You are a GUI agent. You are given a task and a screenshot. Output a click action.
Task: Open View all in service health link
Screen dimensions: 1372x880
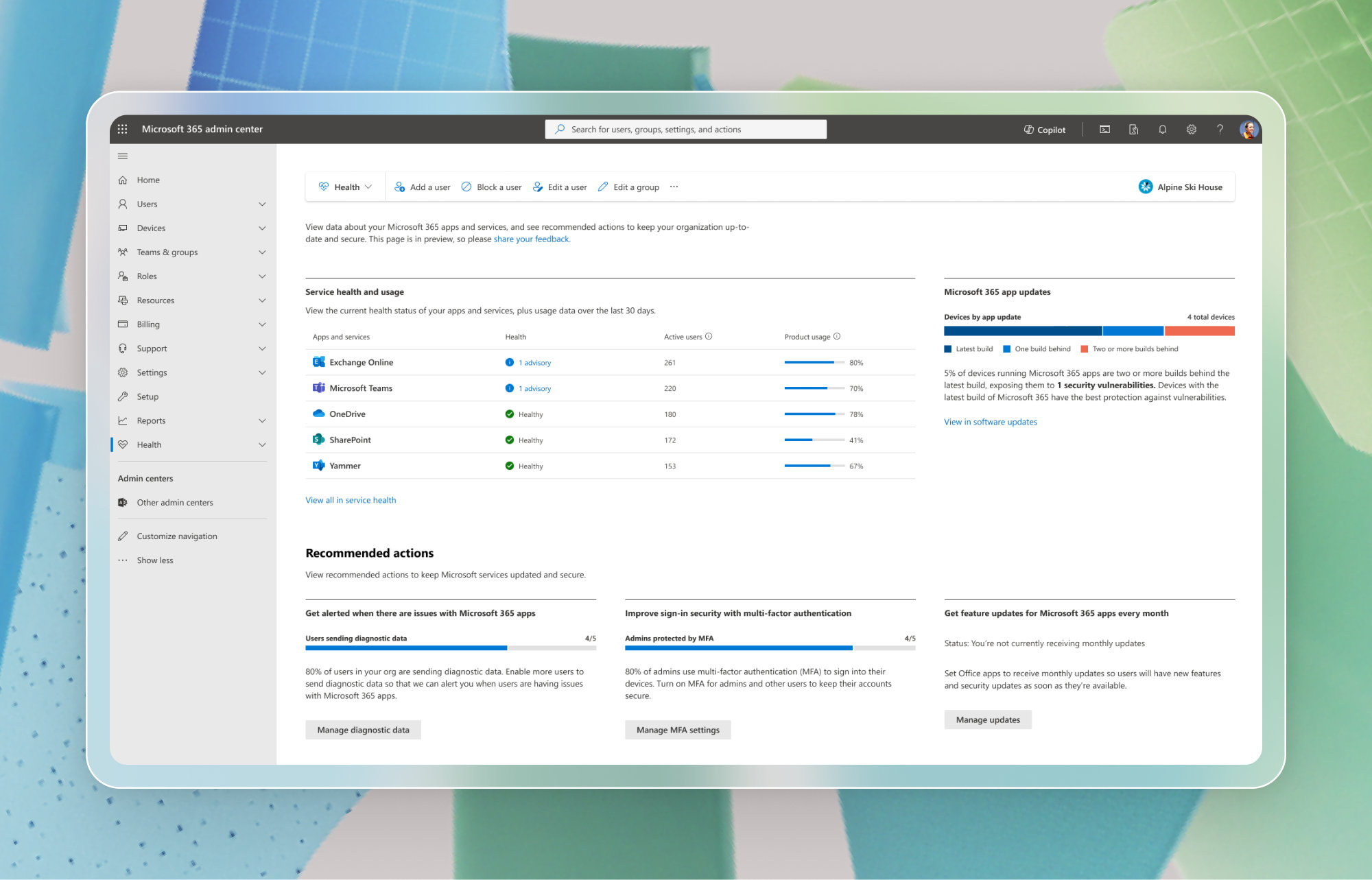pyautogui.click(x=351, y=500)
